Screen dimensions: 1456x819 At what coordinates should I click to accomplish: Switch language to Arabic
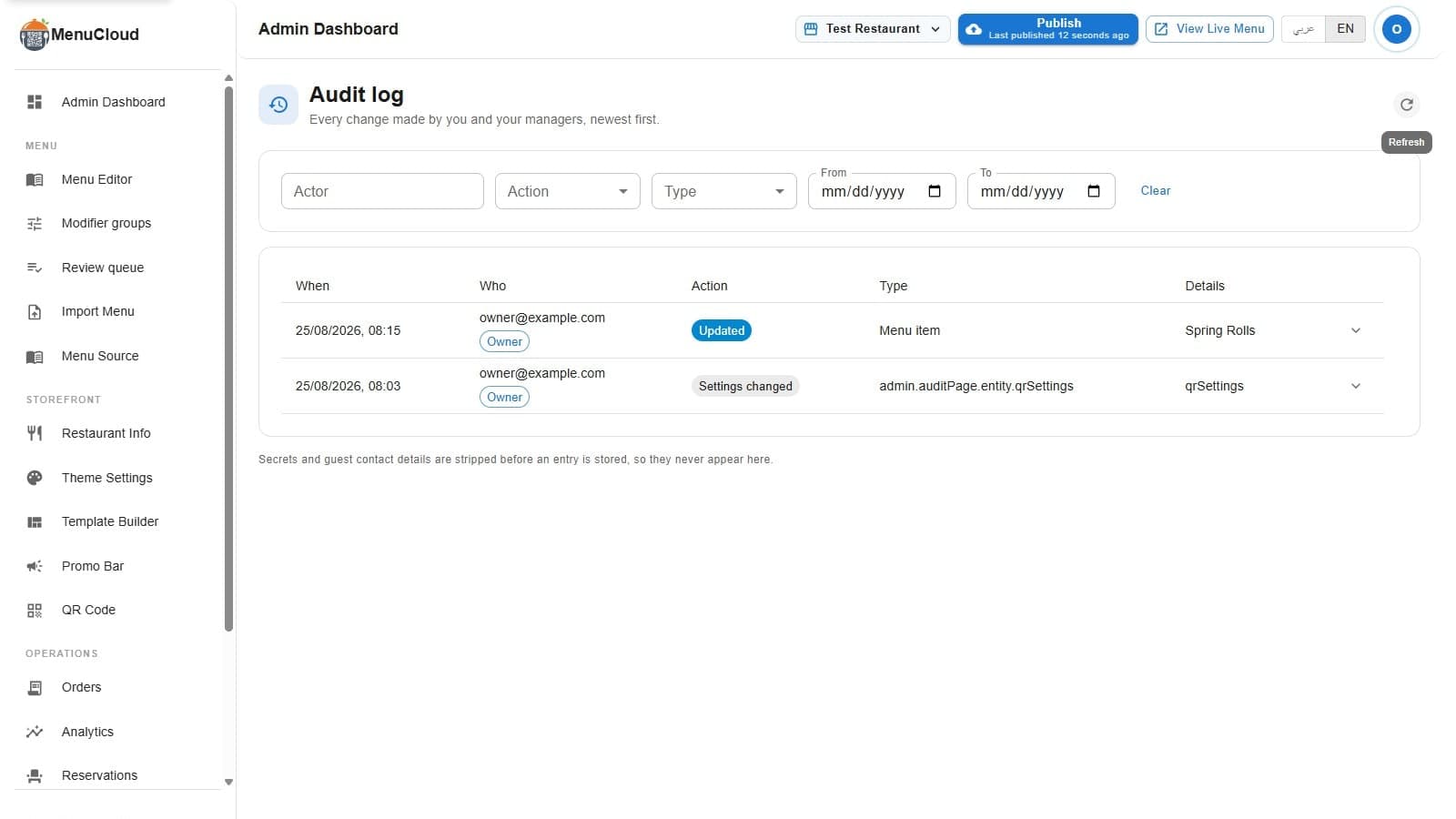click(x=1303, y=29)
